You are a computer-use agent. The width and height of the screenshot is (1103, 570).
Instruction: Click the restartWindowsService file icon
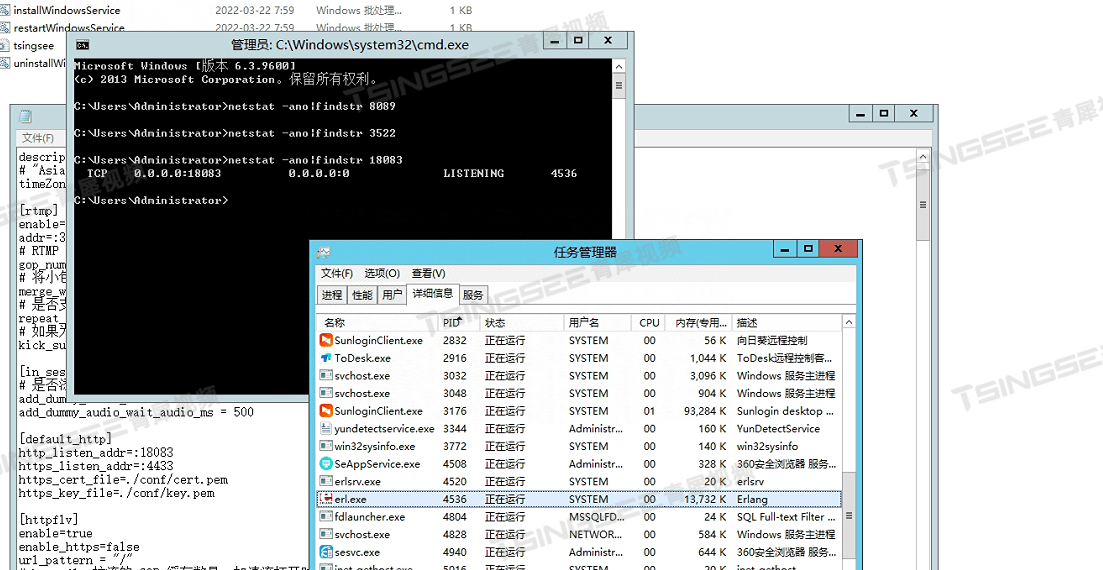click(x=6, y=28)
